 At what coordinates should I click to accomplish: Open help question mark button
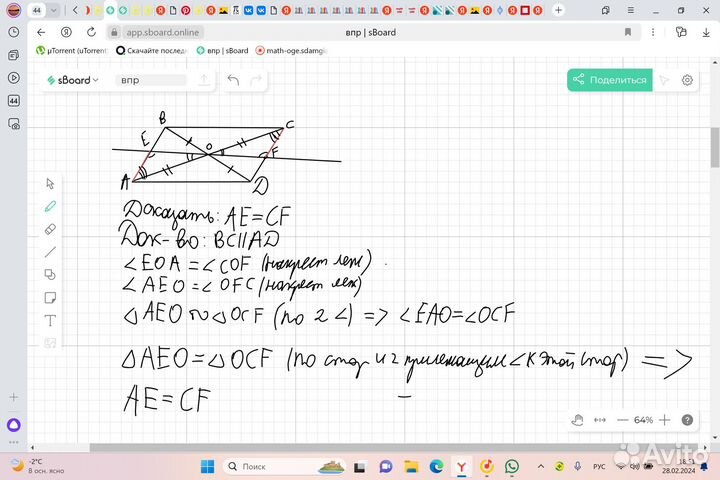coord(688,420)
